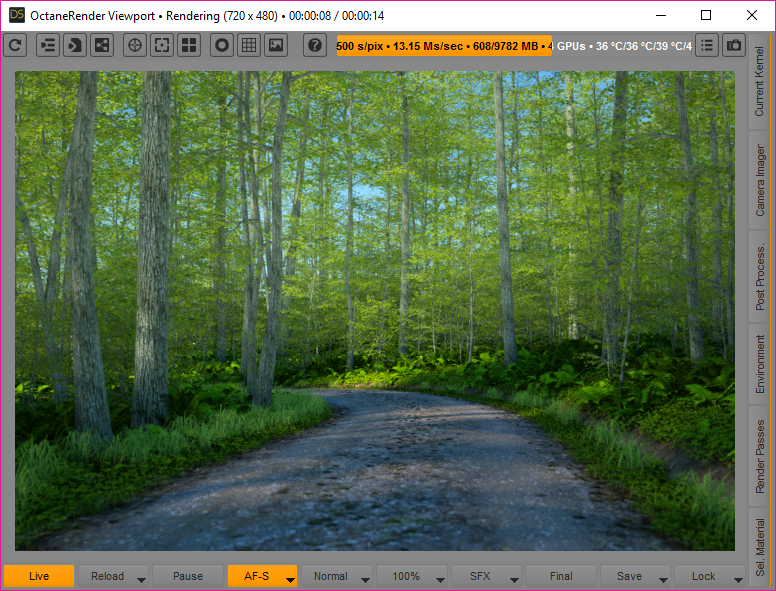Click the OctaneRender Viewport title bar text
The image size is (776, 591).
[x=207, y=16]
